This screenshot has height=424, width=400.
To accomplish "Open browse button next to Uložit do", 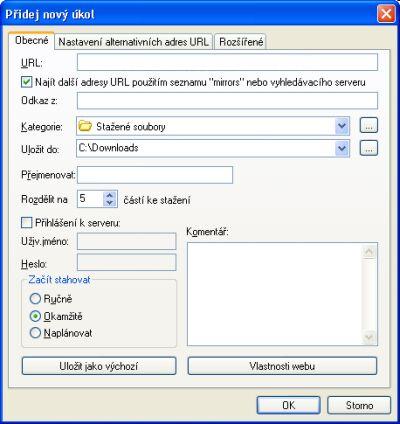I will 369,148.
